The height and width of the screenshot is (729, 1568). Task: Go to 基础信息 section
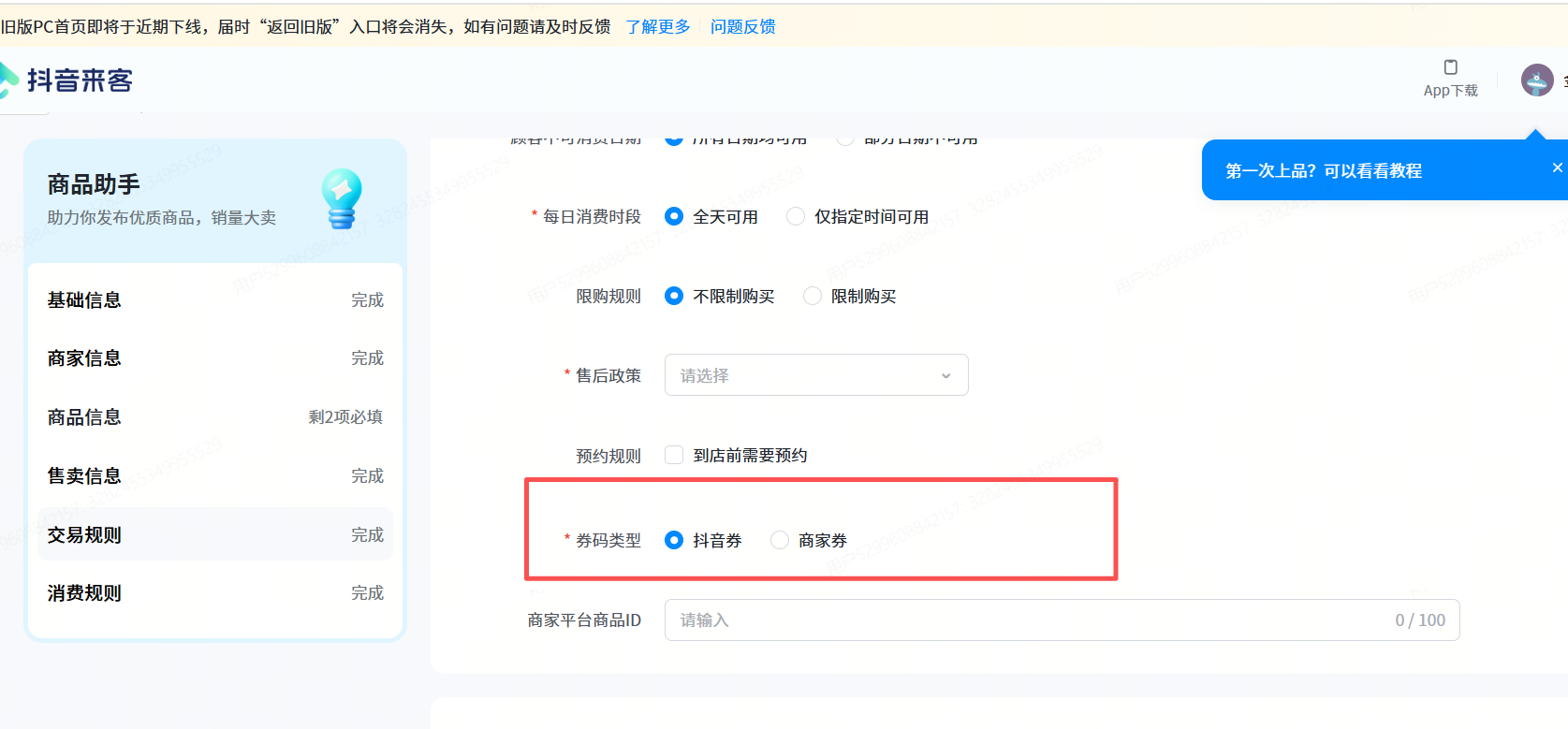coord(84,300)
